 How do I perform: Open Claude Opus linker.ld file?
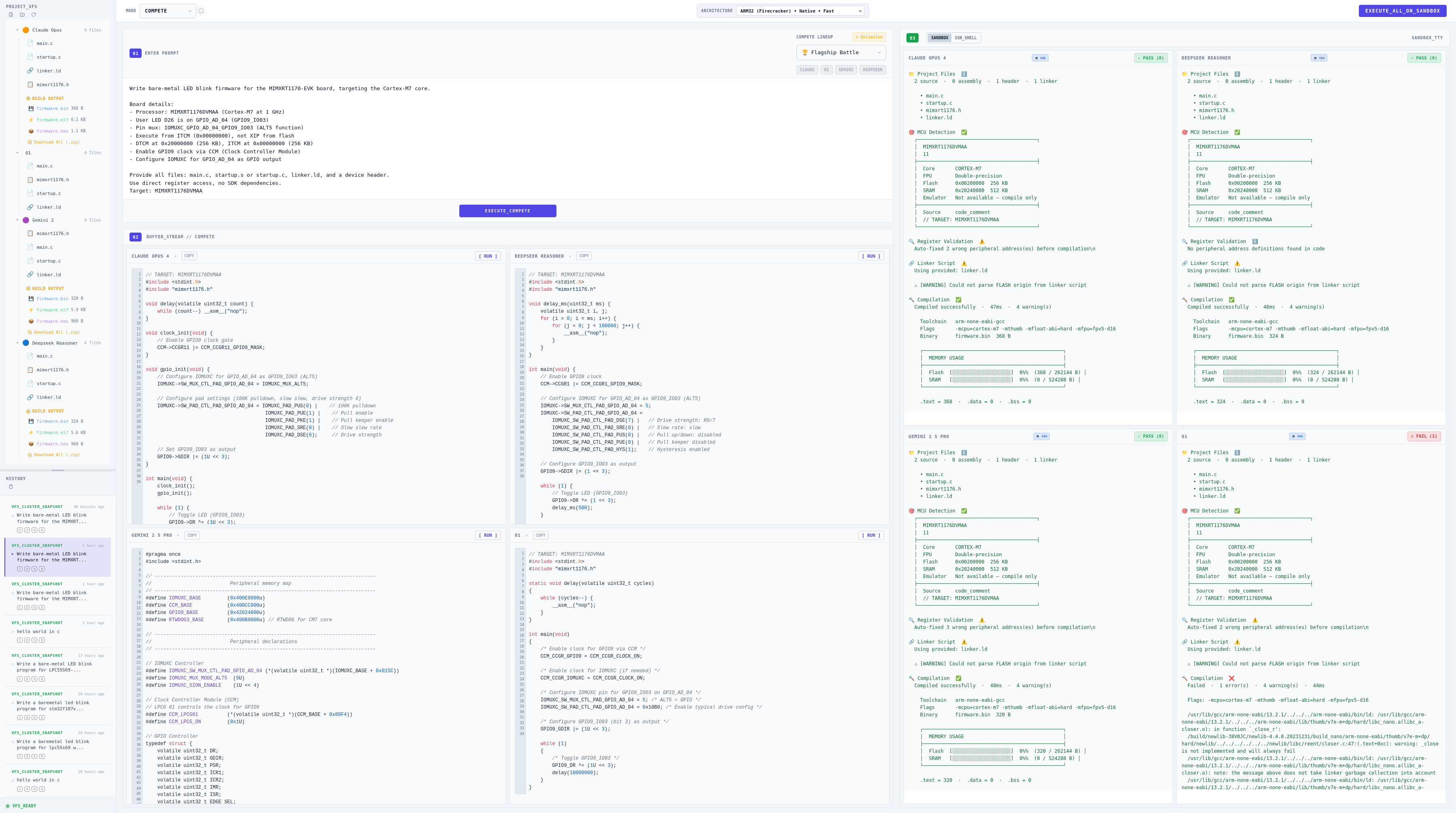49,71
